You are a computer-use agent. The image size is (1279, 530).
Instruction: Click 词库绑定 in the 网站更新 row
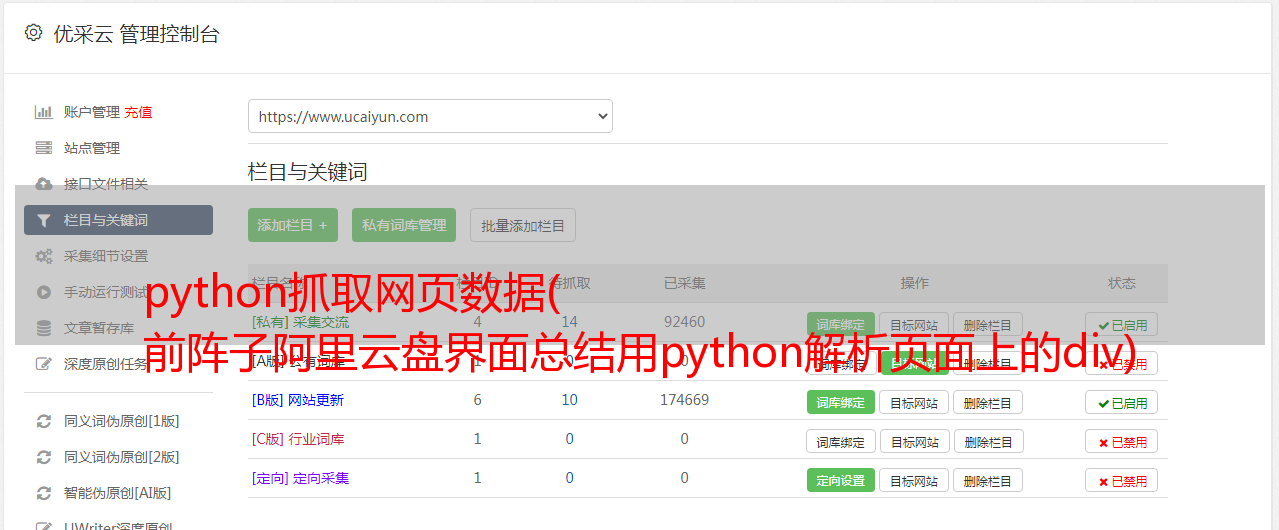coord(841,402)
